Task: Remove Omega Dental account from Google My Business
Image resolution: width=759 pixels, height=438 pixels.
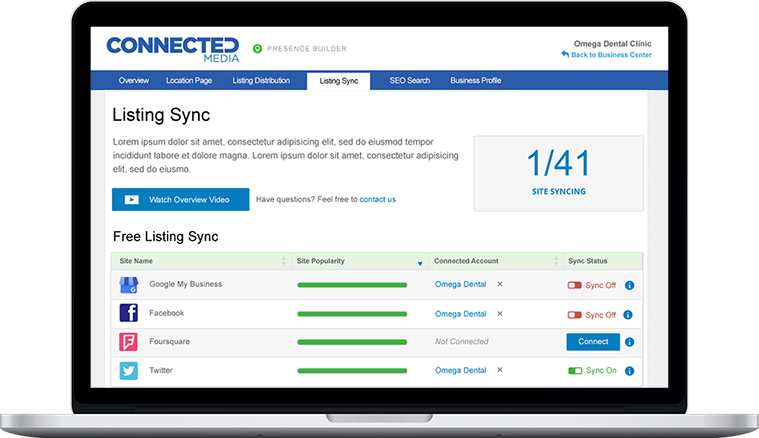Action: [500, 284]
